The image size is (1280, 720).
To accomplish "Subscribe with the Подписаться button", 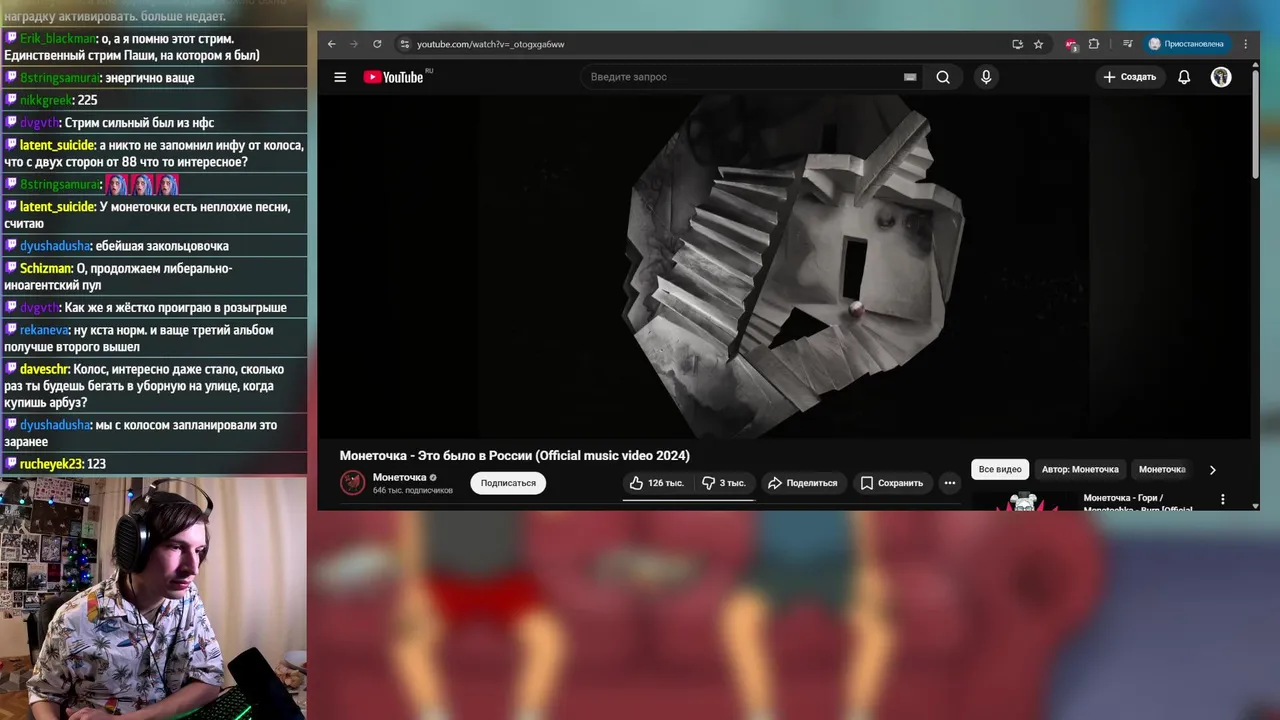I will coord(508,483).
